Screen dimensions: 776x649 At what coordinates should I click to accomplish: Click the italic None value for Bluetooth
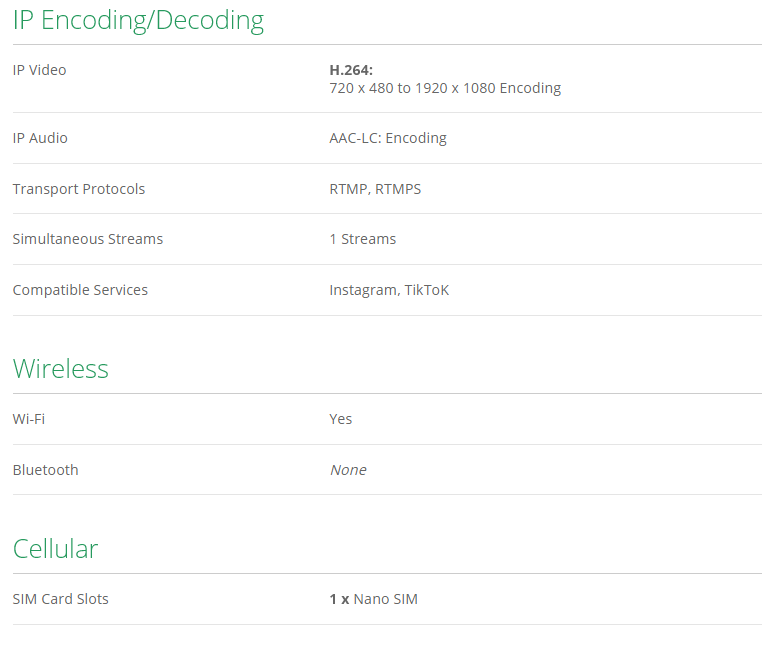pyautogui.click(x=348, y=470)
